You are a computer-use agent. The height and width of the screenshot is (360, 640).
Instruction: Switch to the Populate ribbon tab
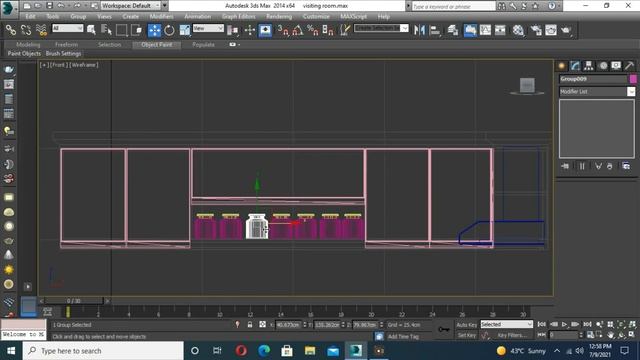[x=203, y=44]
